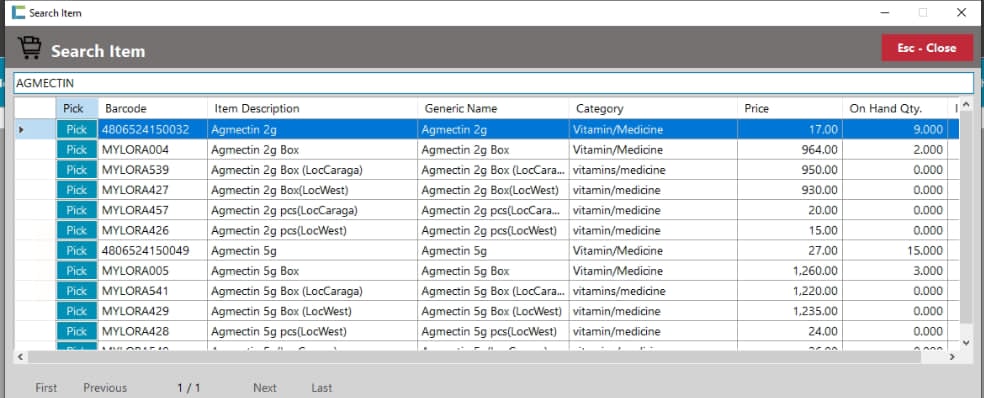
Task: Click the page indicator 1 / 1
Action: point(189,388)
